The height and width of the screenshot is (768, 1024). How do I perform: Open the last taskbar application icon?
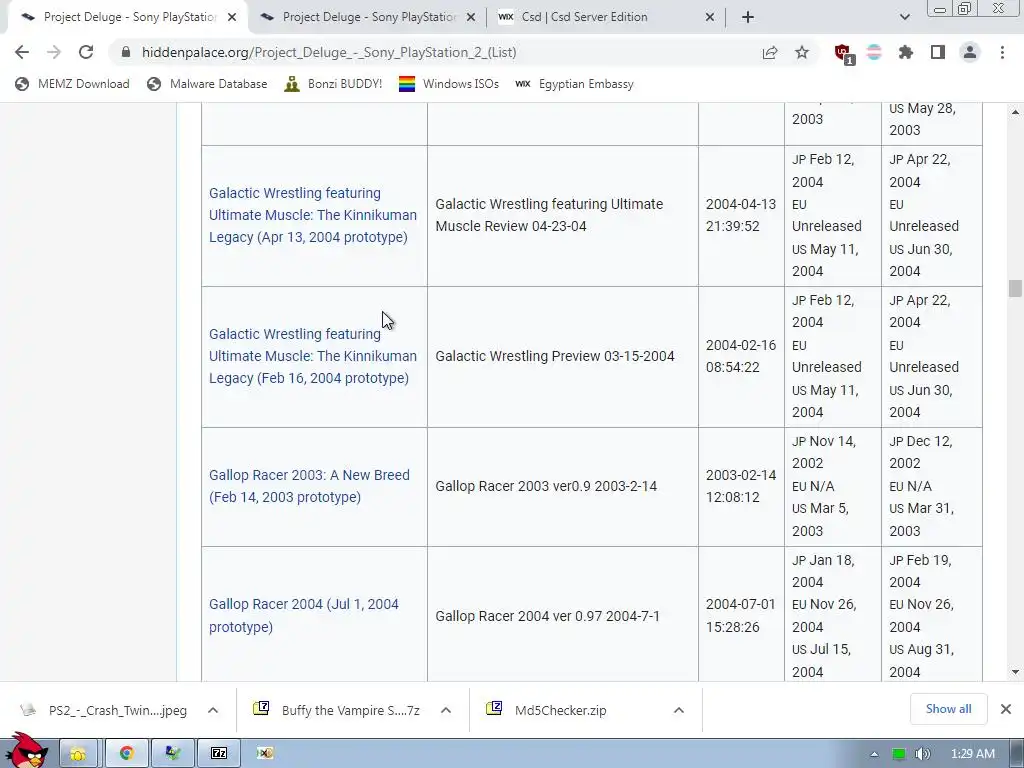pyautogui.click(x=265, y=753)
